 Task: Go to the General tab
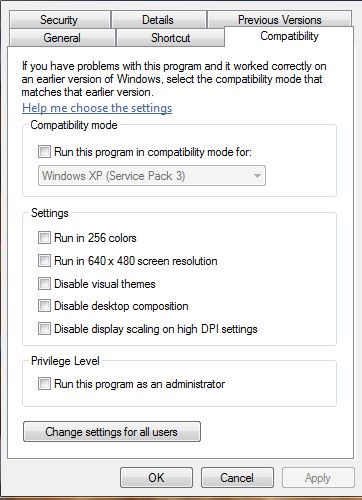[62, 38]
